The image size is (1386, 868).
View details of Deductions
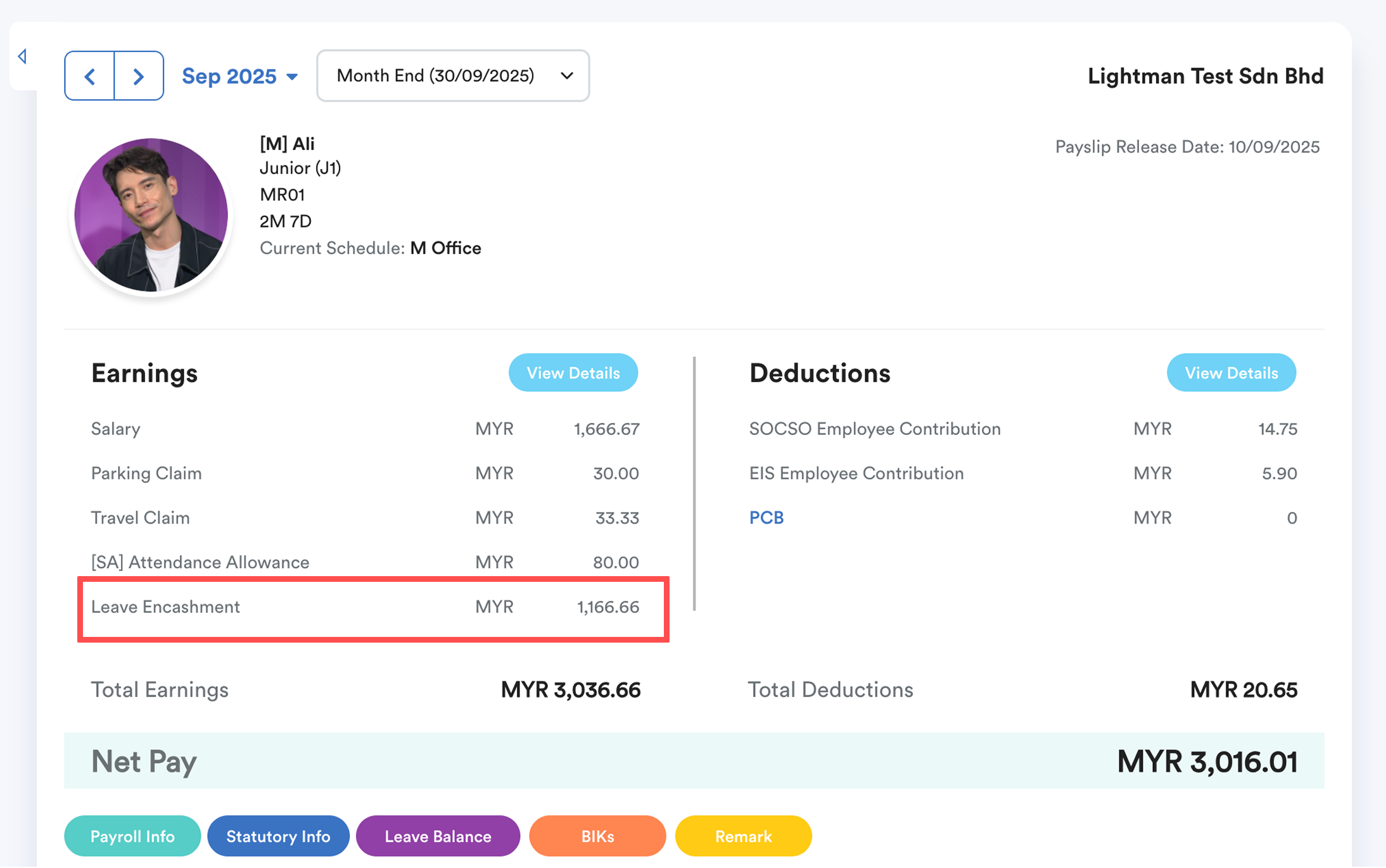click(x=1231, y=373)
